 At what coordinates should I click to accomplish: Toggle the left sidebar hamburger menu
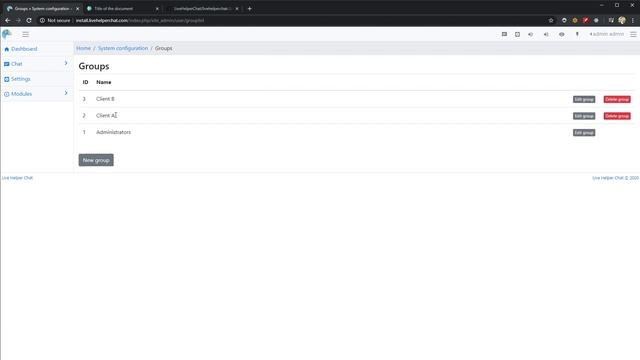[26, 34]
